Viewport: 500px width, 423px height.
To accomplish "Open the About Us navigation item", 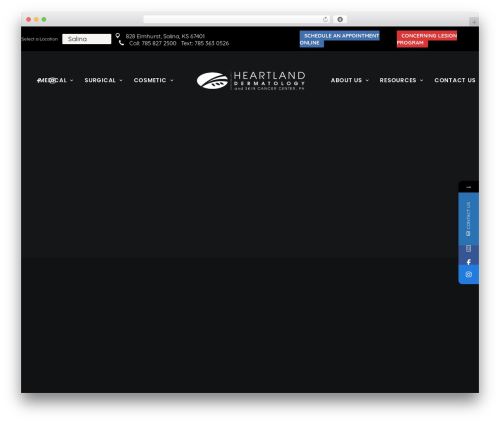I will coord(346,80).
